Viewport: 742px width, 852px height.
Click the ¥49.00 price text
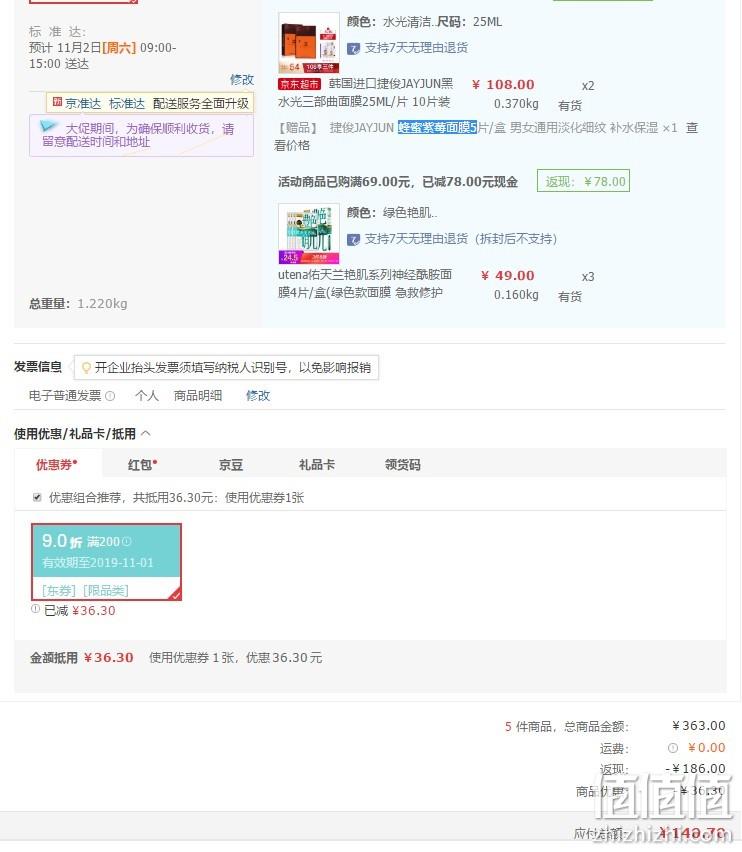(508, 276)
